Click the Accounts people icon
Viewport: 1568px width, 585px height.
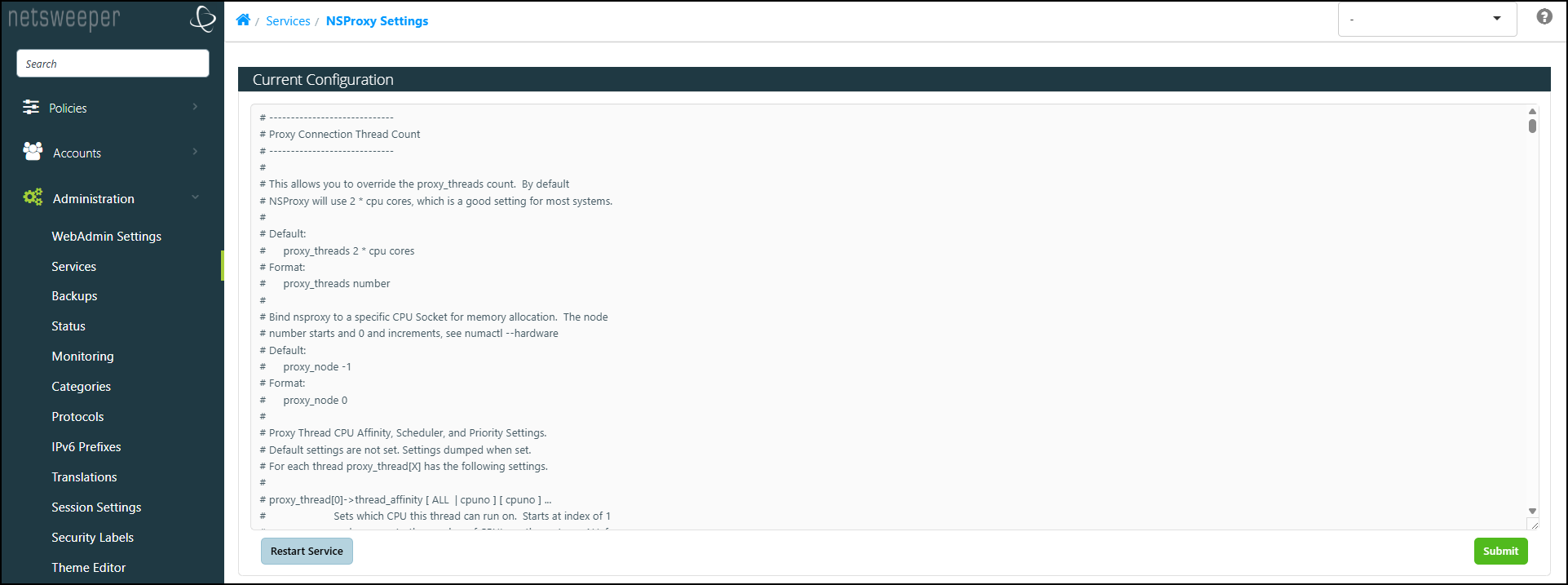[x=33, y=151]
